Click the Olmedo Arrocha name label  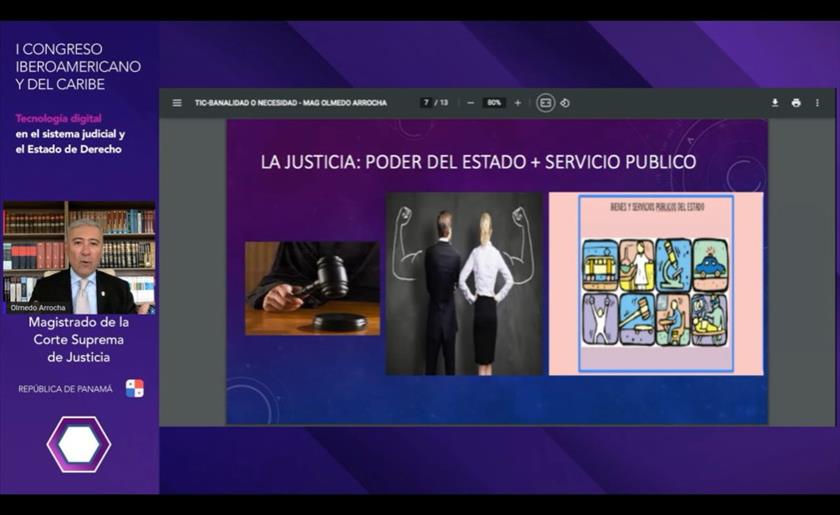38,308
